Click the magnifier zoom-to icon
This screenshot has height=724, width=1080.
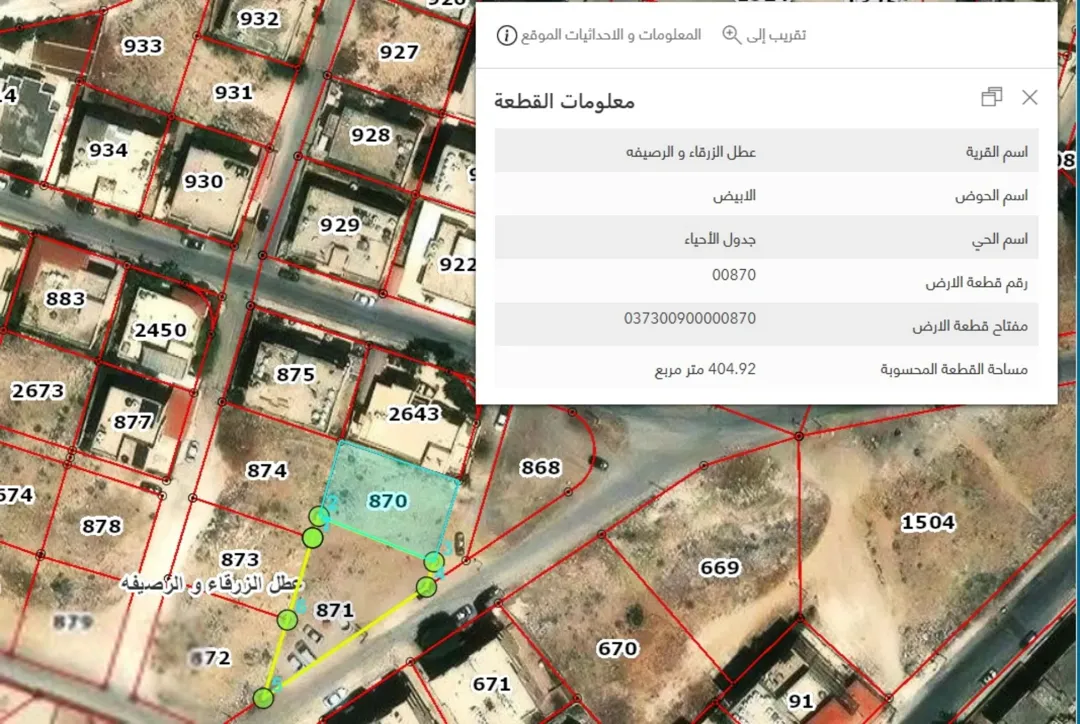tap(731, 34)
